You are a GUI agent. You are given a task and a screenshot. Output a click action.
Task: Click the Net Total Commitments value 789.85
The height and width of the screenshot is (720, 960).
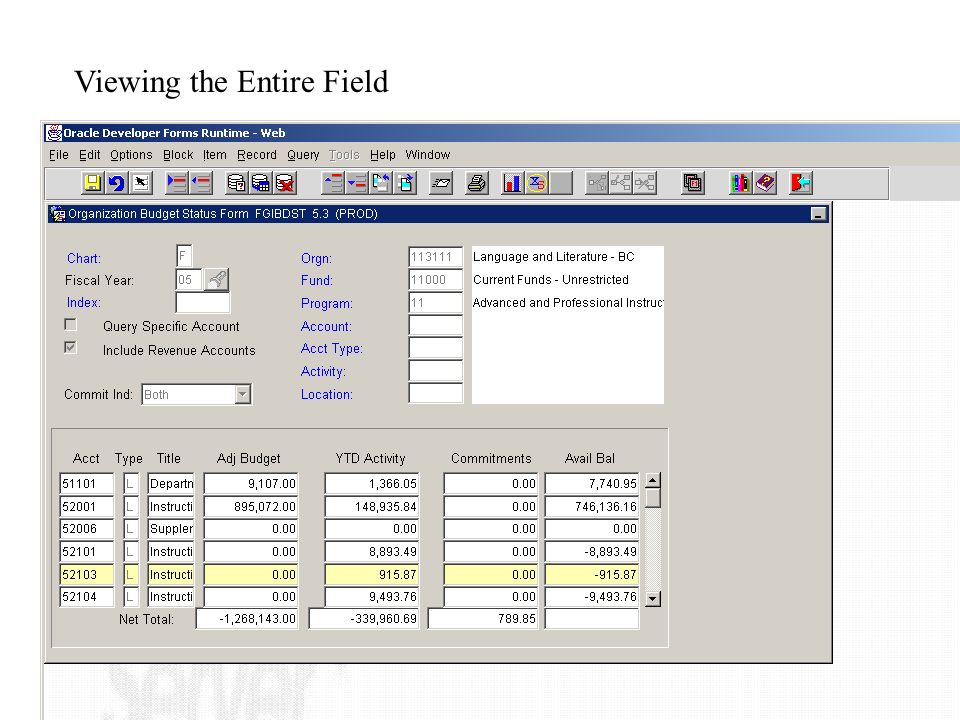click(483, 618)
